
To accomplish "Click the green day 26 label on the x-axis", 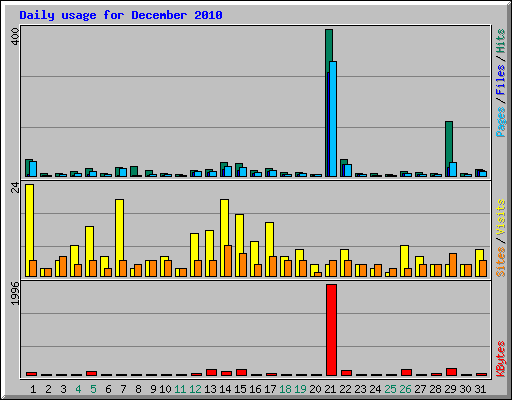I will 405,389.
